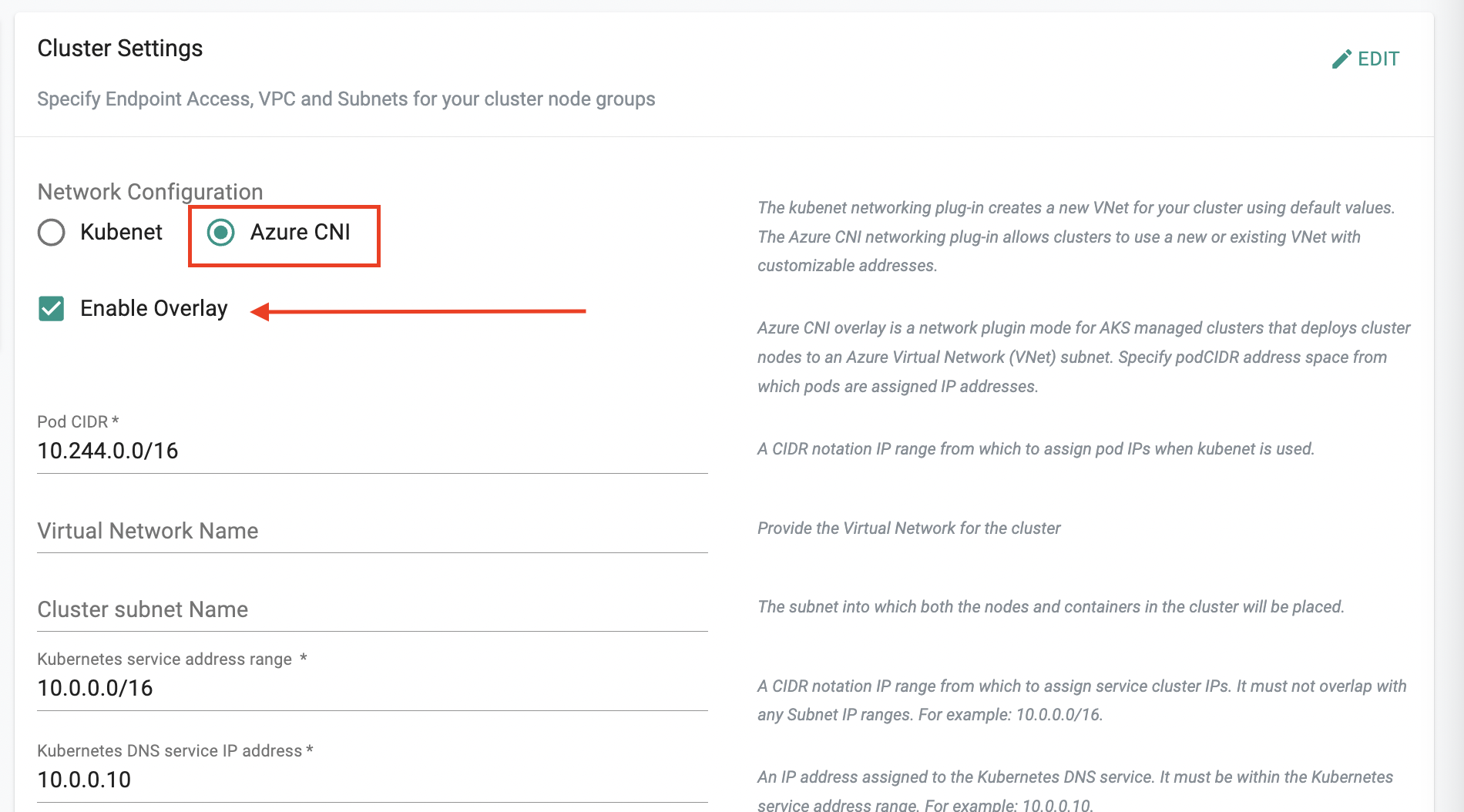1464x812 pixels.
Task: Focus the Virtual Network Name field
Action: (372, 531)
